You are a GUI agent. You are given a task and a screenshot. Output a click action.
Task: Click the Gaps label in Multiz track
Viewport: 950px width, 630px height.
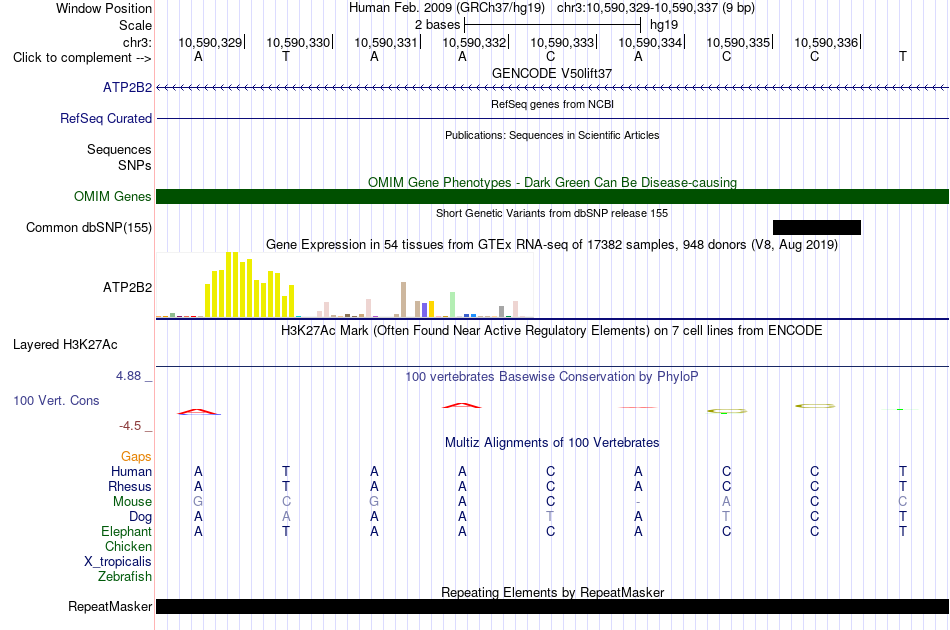coord(136,457)
